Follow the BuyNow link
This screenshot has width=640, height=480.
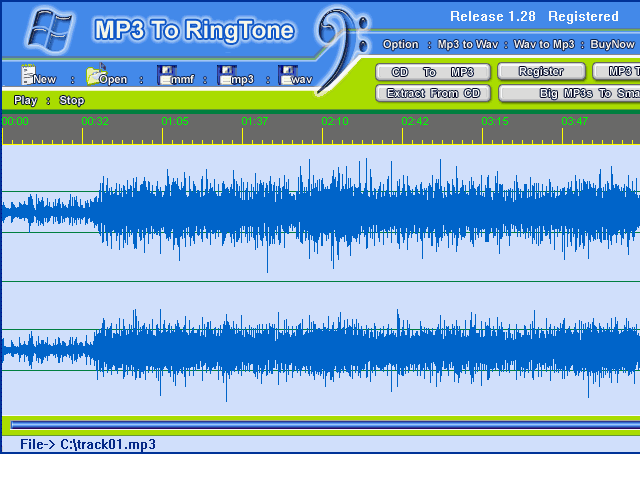tap(612, 44)
